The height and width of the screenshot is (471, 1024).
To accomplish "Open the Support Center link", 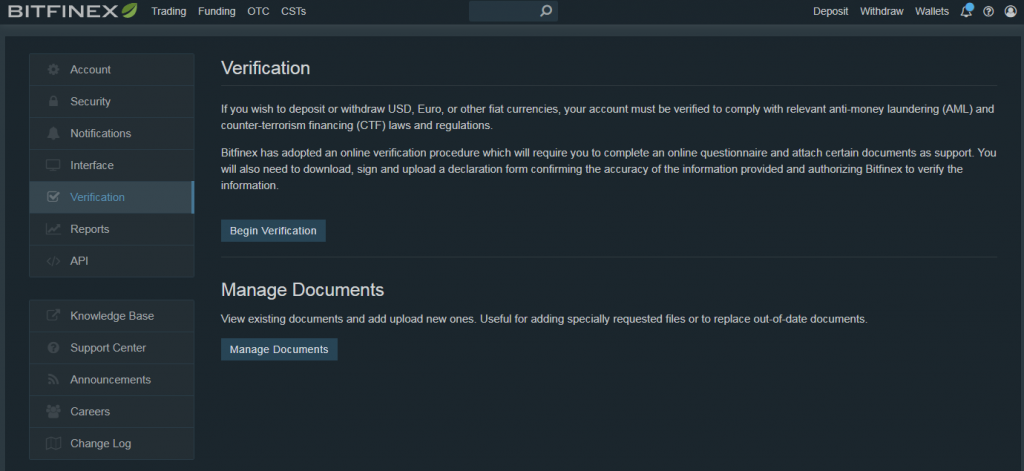I will (112, 348).
